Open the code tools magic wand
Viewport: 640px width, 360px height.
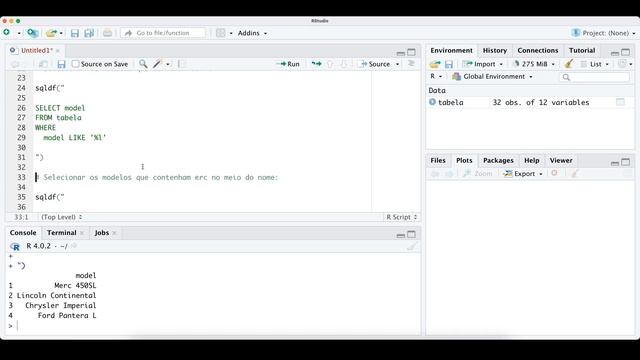click(157, 64)
